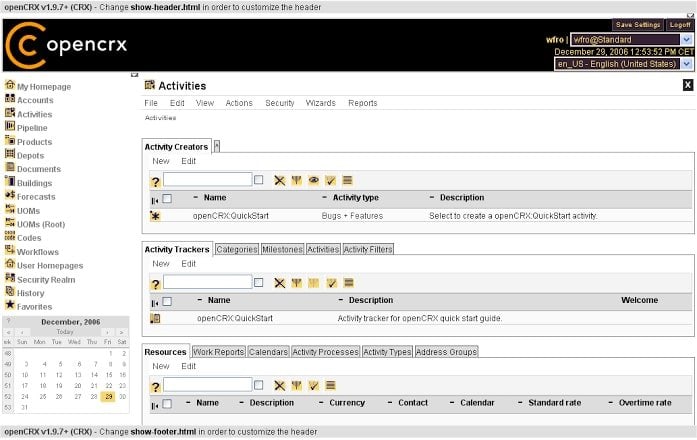Screen dimensions: 697x440
Task: Click the Save Settings button
Action: pos(637,25)
